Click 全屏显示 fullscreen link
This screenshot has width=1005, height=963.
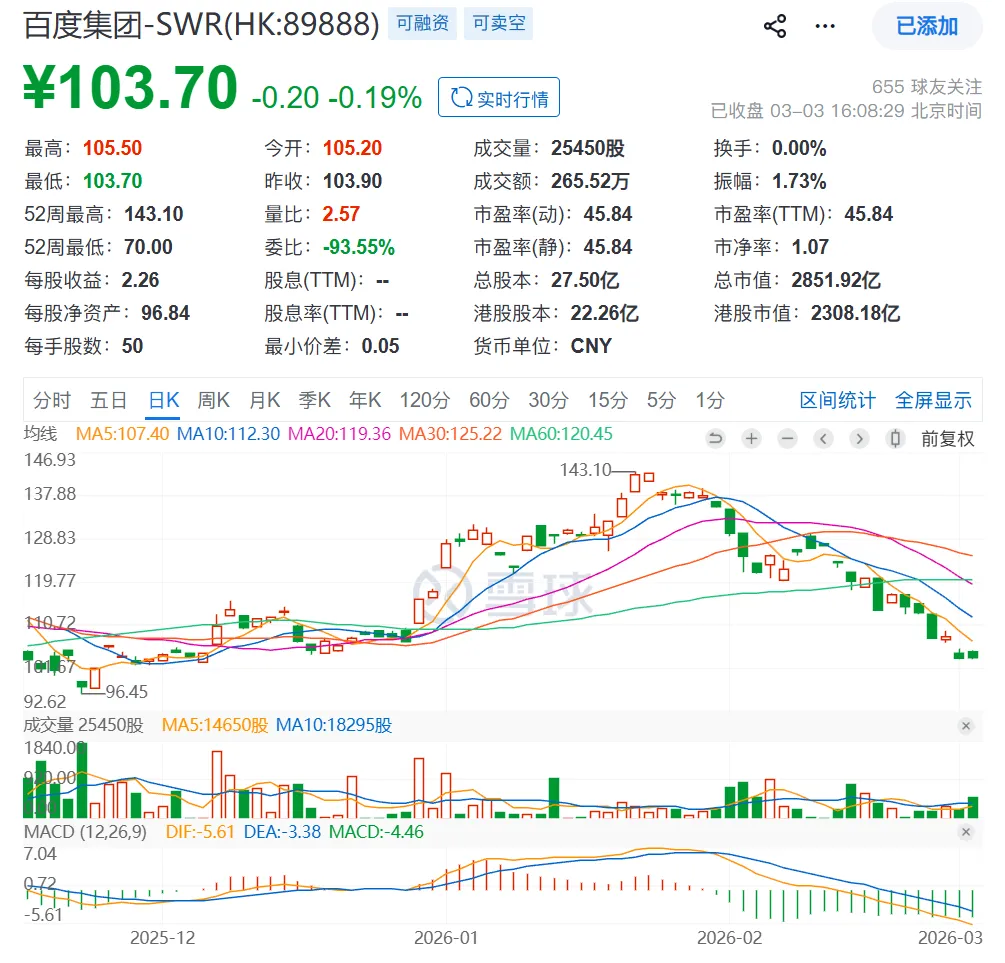[x=933, y=400]
